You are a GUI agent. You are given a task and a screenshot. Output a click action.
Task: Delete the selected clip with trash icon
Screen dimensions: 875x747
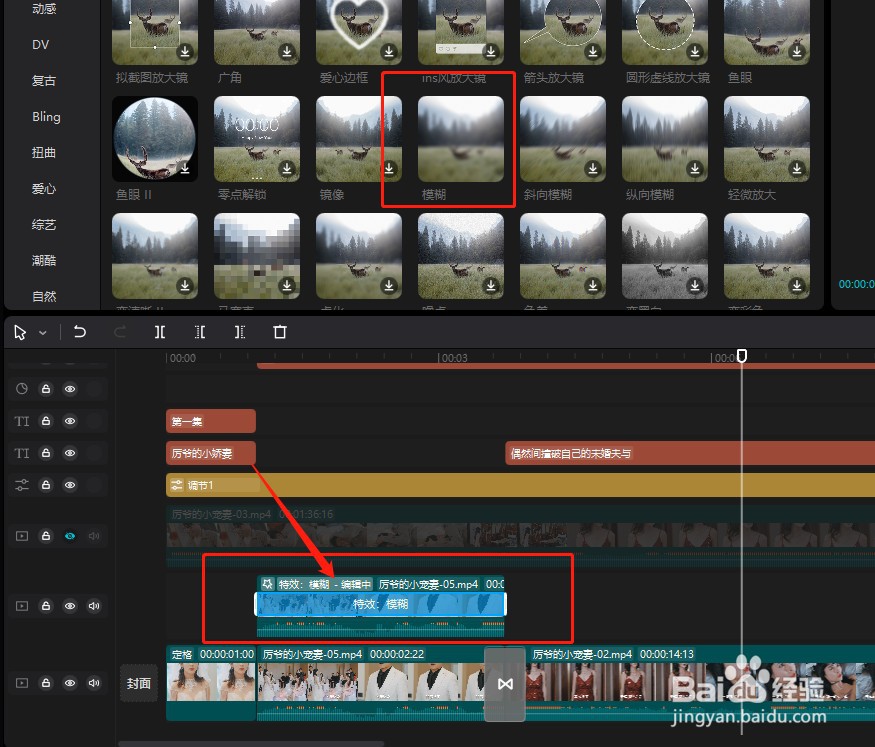point(280,332)
